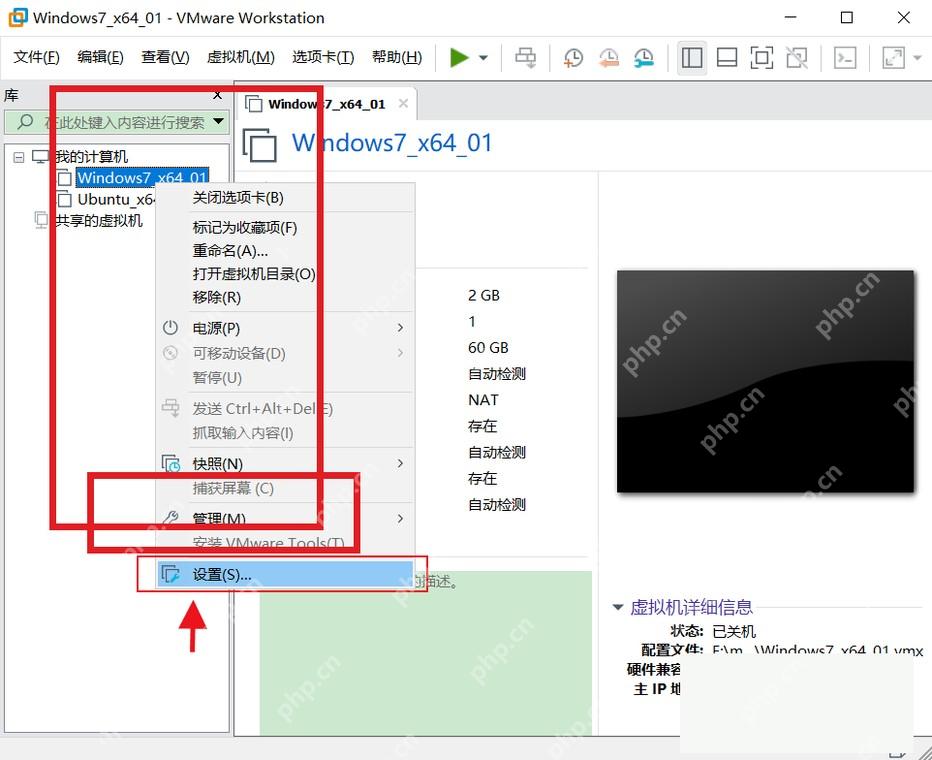Enter full screen mode toolbar icon
932x760 pixels.
click(x=761, y=58)
